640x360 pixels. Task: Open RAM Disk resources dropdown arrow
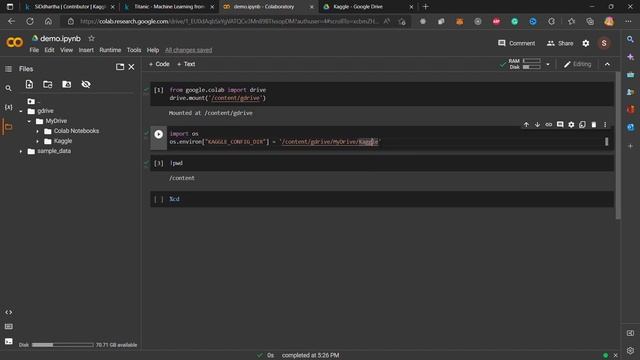tap(548, 64)
